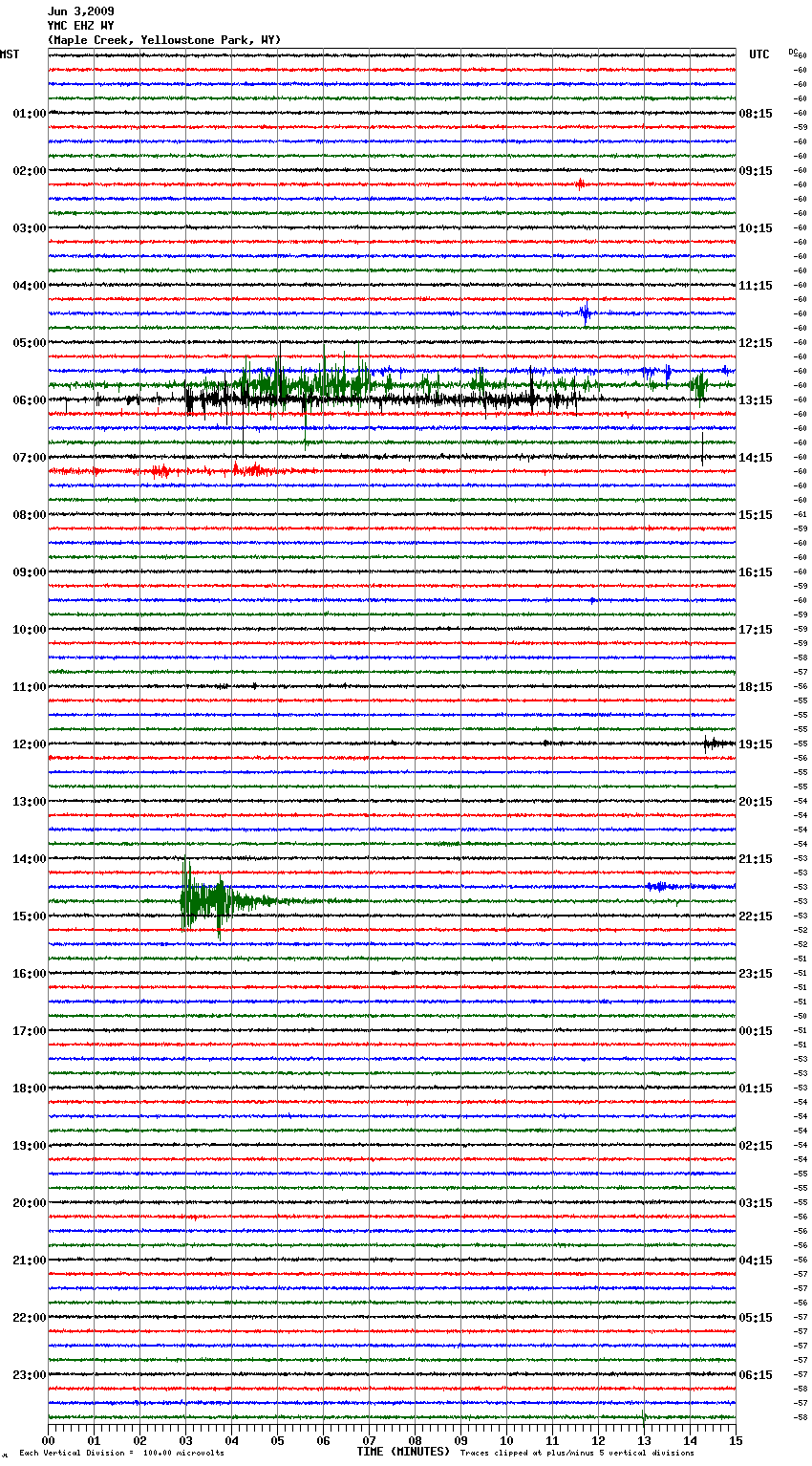
Task: Click the blue burst on the 04:30 trace
Action: tap(586, 313)
